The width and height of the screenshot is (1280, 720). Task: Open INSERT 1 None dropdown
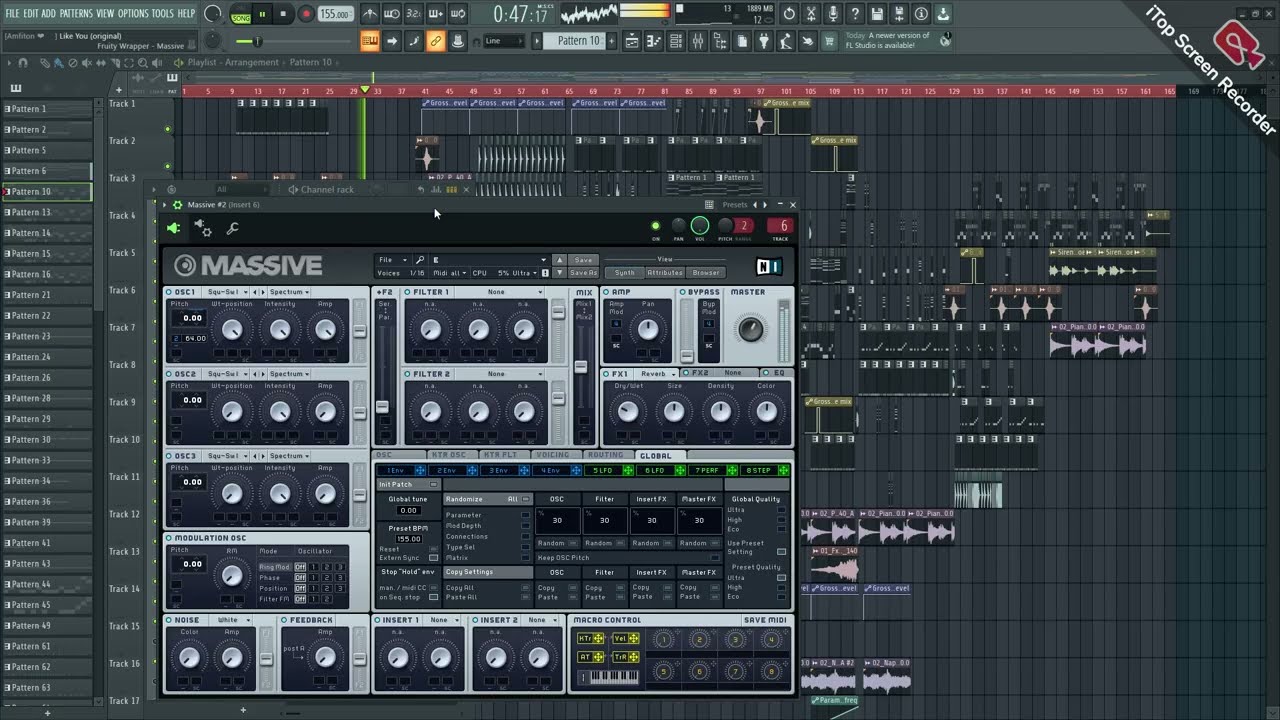tap(442, 620)
